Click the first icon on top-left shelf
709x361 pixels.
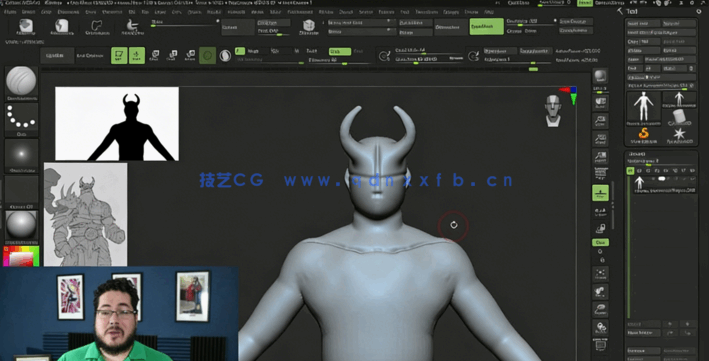[26, 27]
